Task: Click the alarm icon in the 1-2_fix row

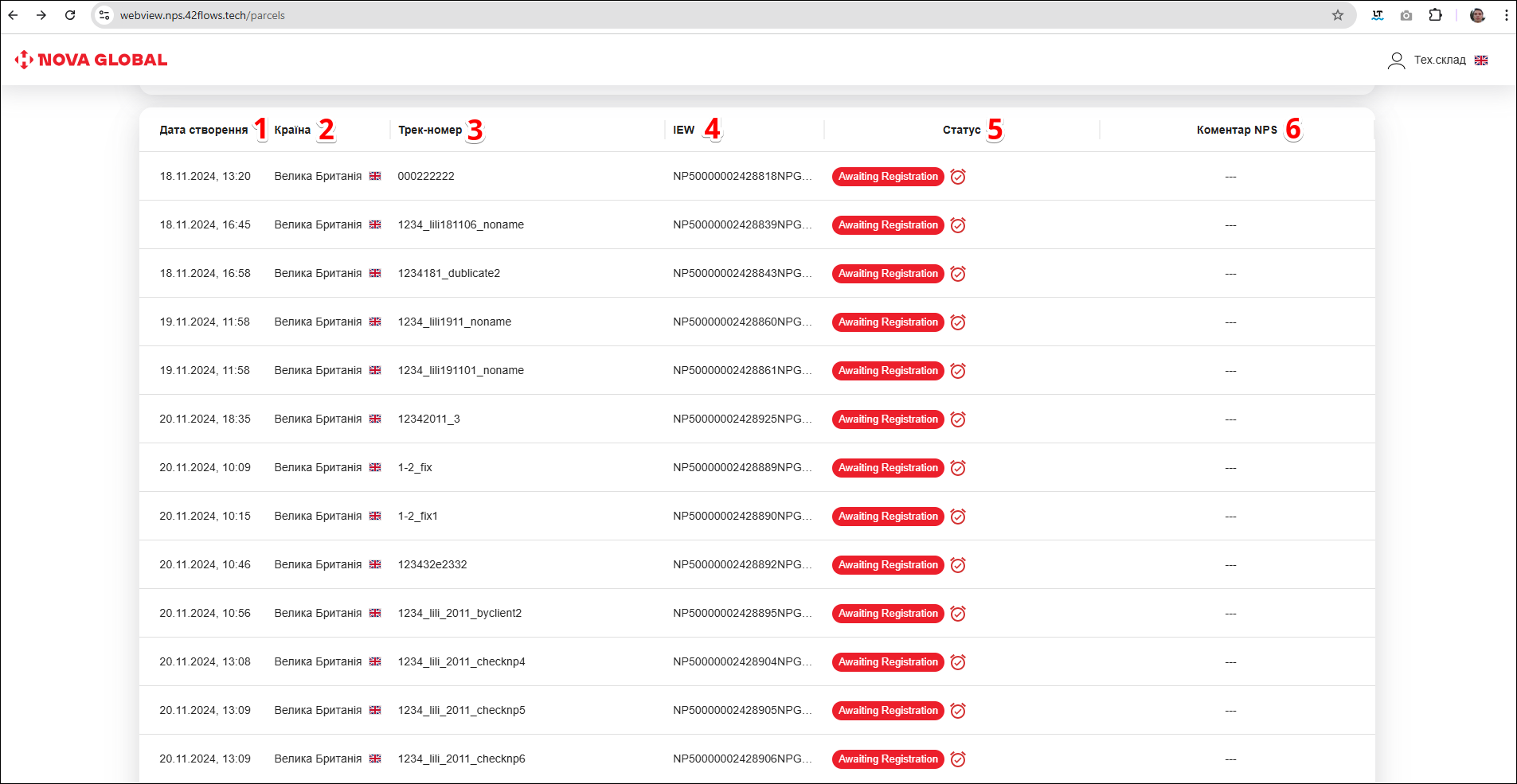Action: click(x=958, y=468)
